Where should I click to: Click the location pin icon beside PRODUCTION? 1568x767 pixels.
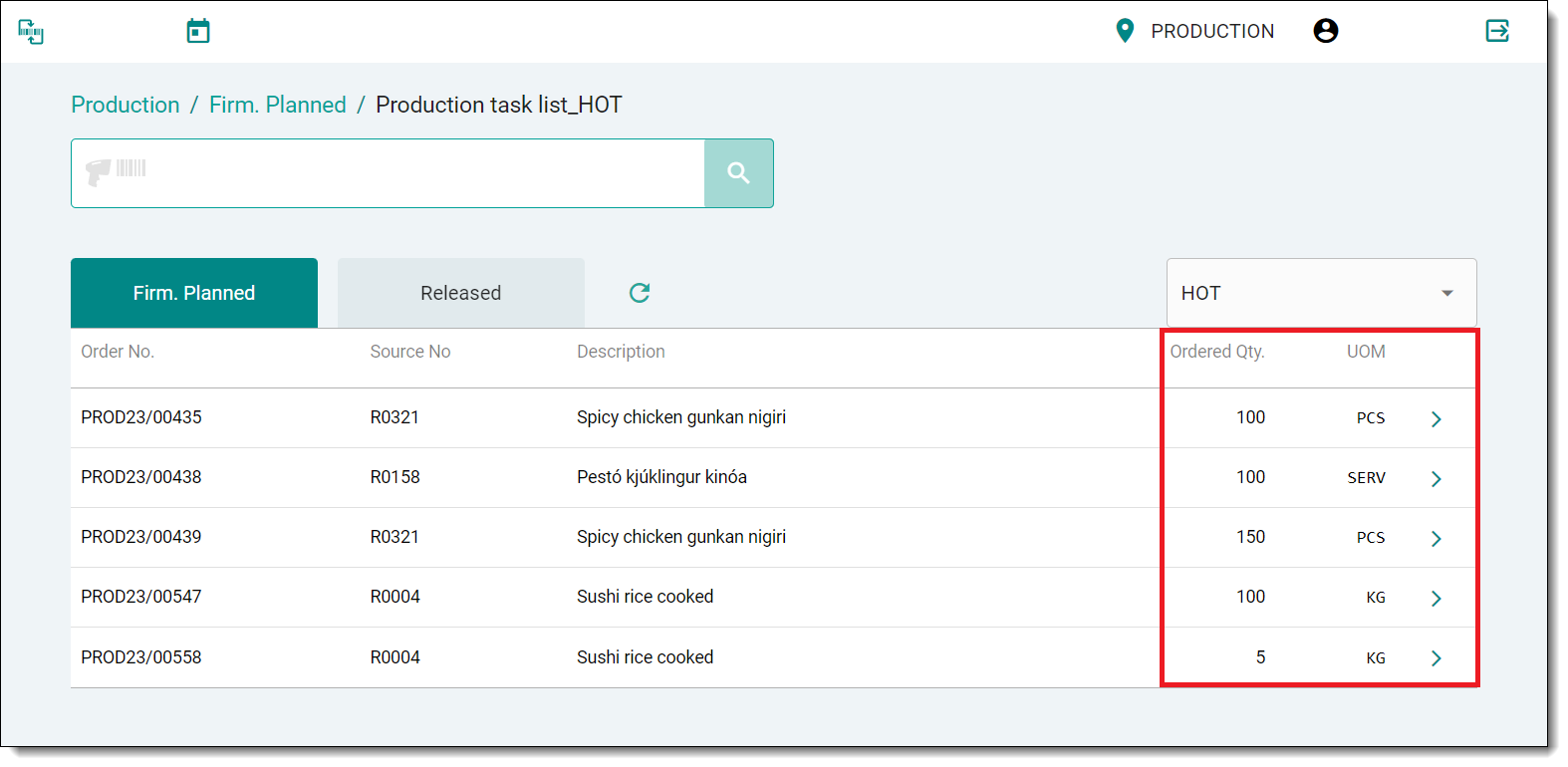click(1125, 31)
